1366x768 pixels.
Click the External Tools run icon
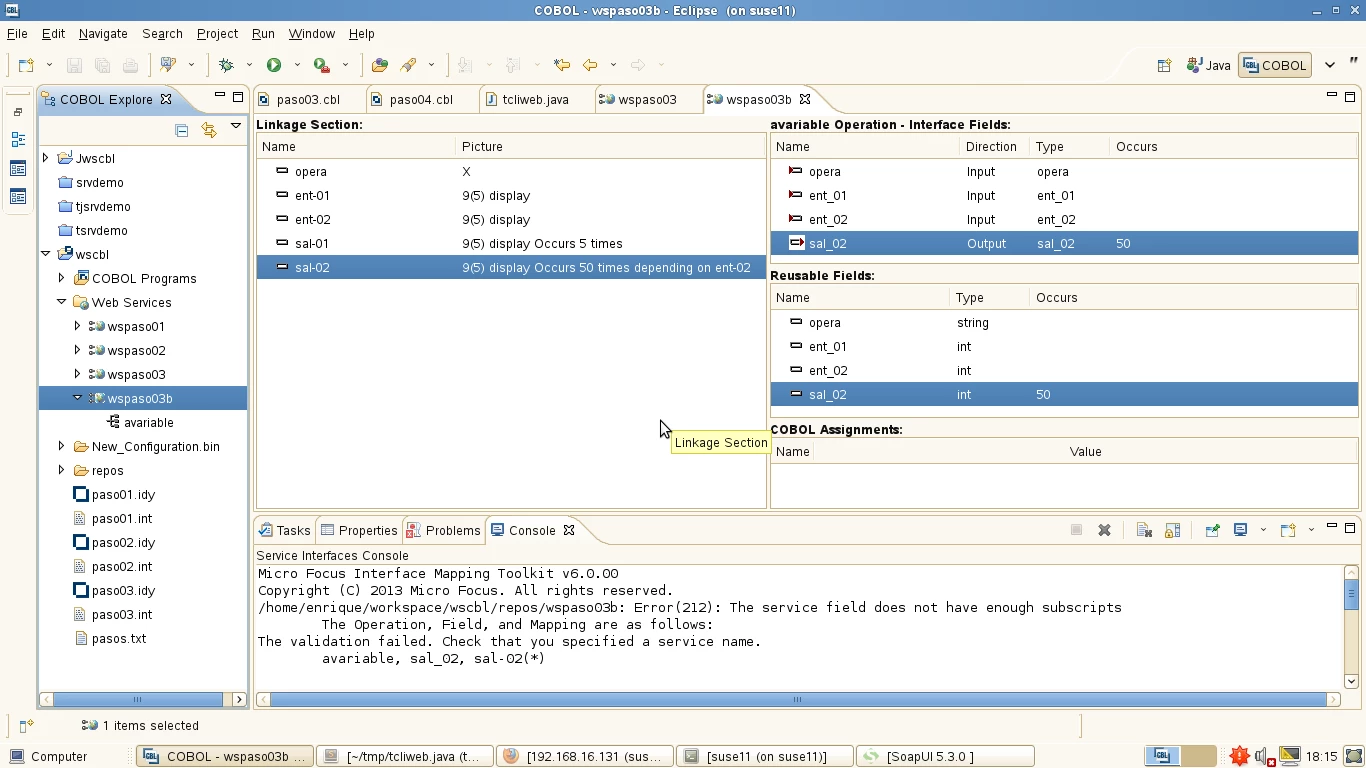click(321, 65)
